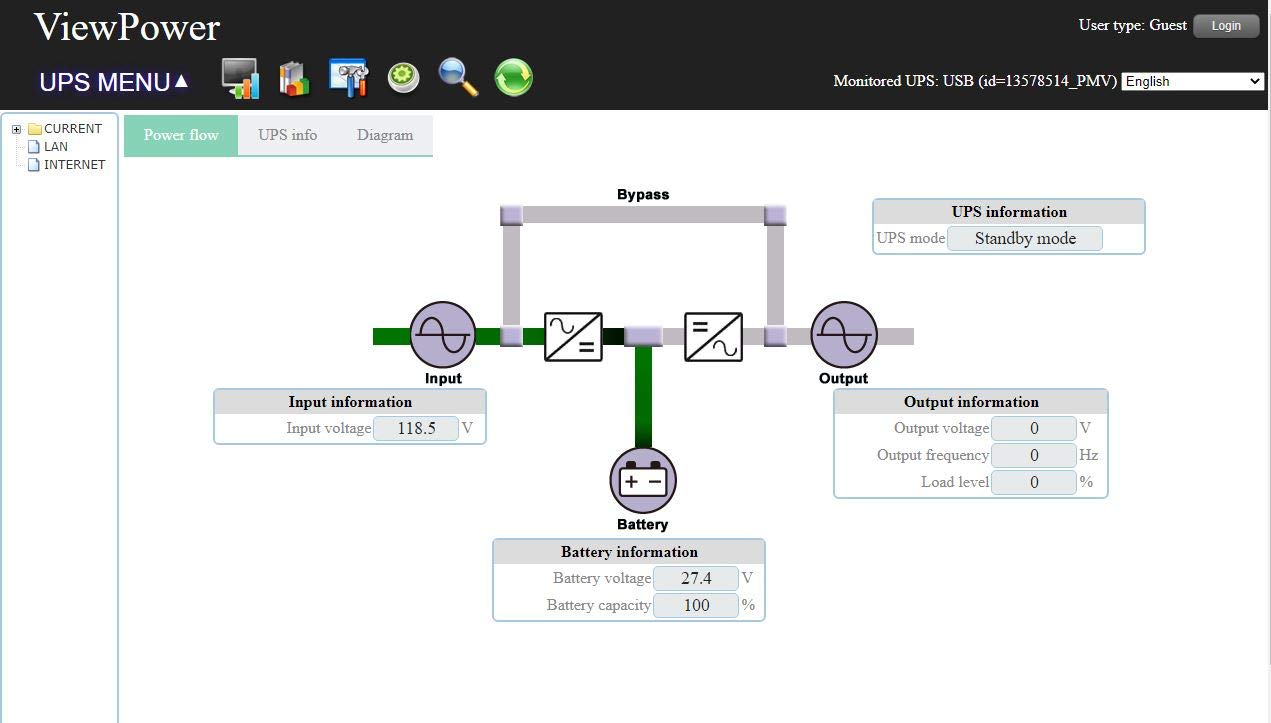Click the green gear button icon

pos(403,77)
